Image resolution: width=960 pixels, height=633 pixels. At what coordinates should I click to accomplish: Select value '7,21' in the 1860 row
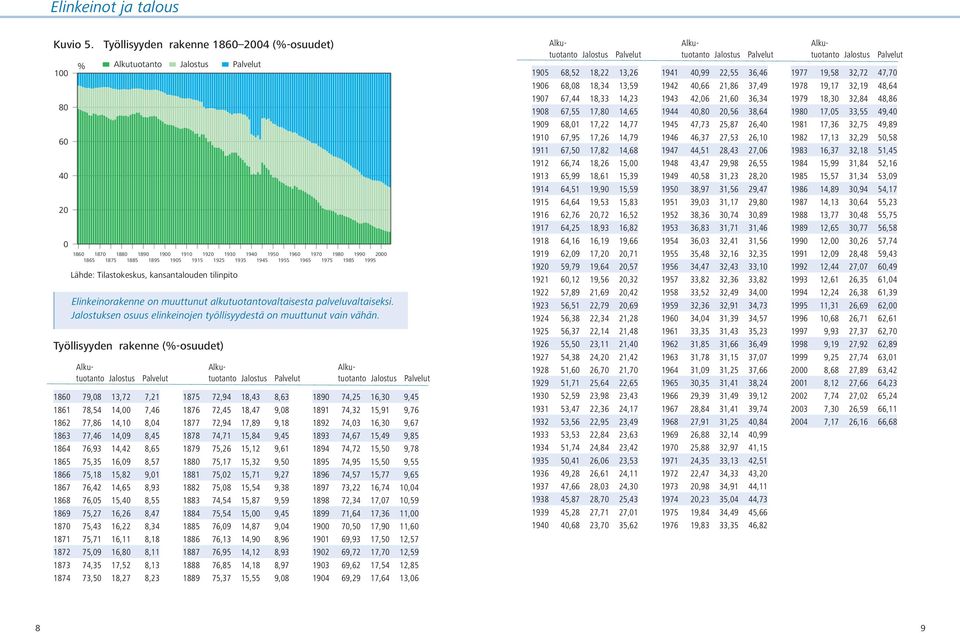point(152,397)
